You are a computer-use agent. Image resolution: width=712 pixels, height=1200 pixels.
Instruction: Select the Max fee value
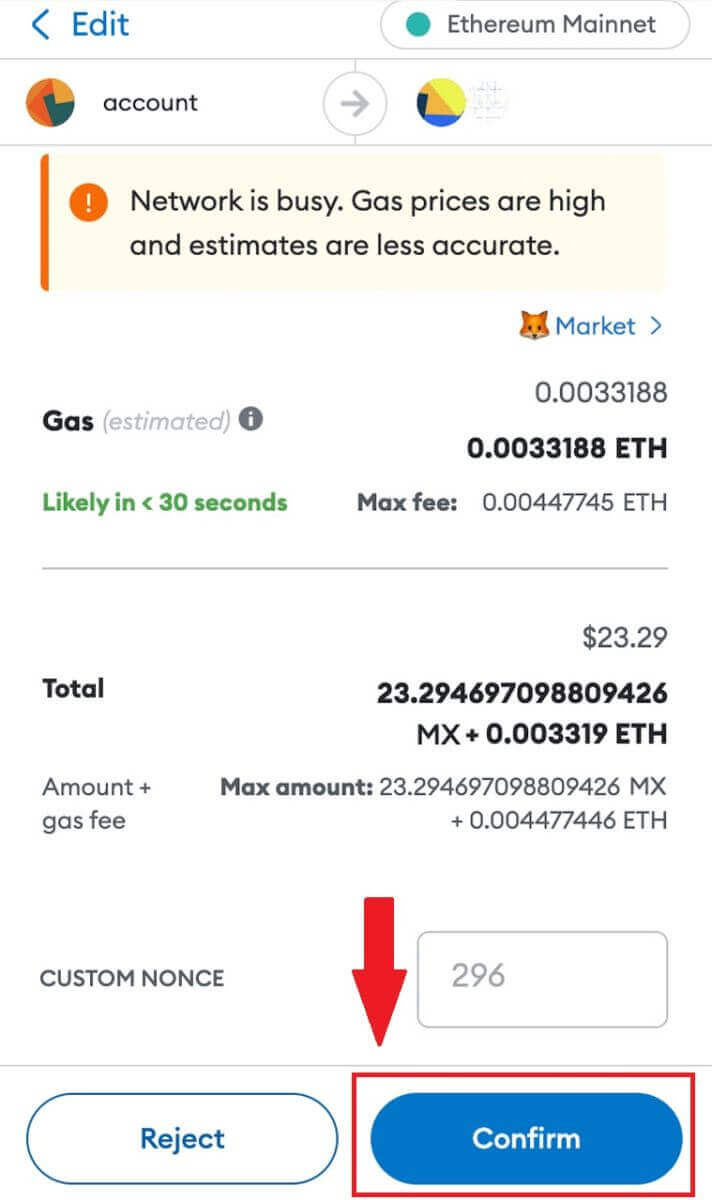(x=578, y=502)
